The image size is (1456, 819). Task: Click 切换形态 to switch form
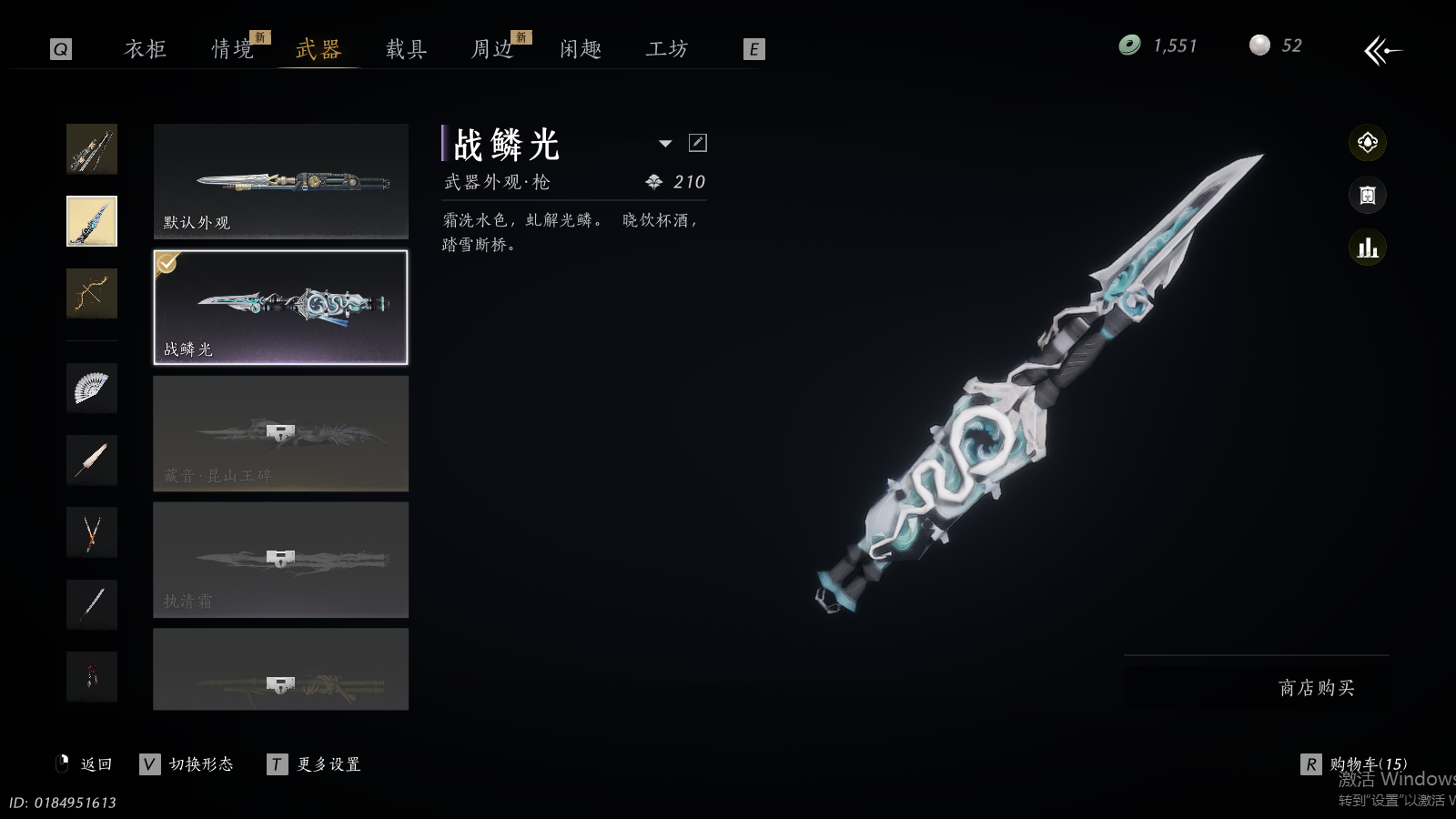click(x=187, y=764)
